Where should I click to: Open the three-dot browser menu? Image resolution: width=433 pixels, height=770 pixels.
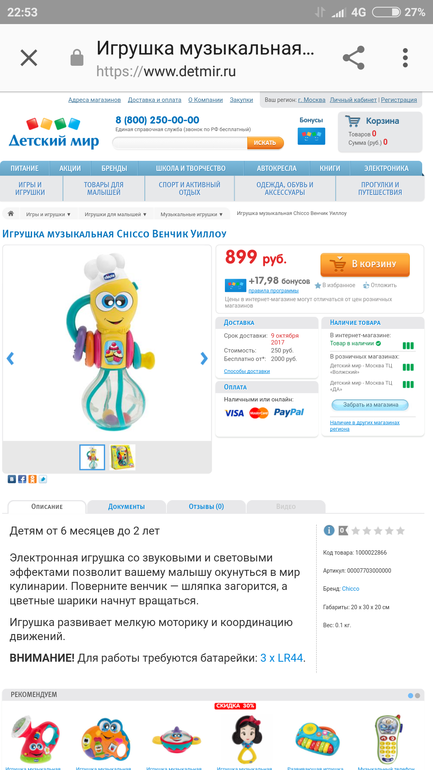tap(405, 58)
